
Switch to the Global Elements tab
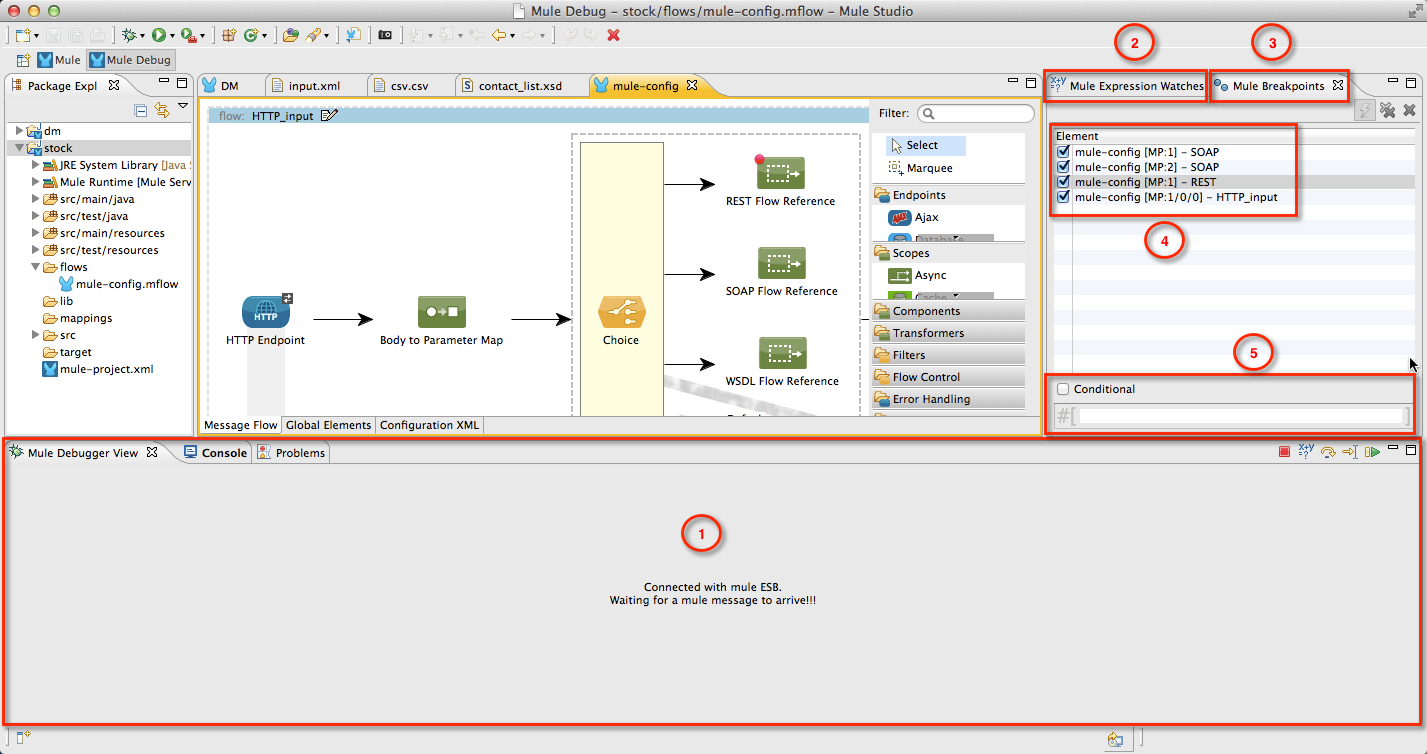click(328, 425)
